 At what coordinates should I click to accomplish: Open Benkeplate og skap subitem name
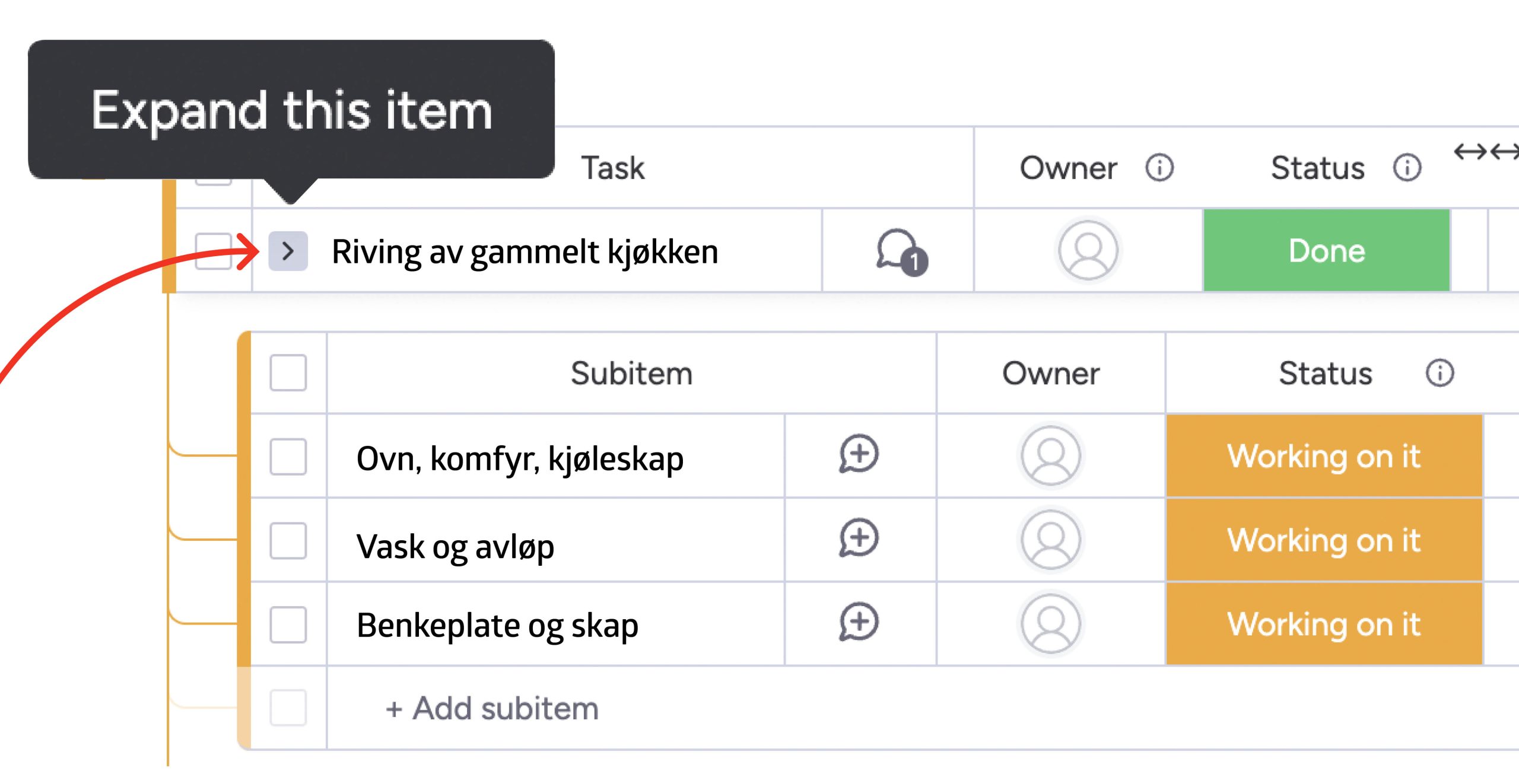[x=497, y=626]
